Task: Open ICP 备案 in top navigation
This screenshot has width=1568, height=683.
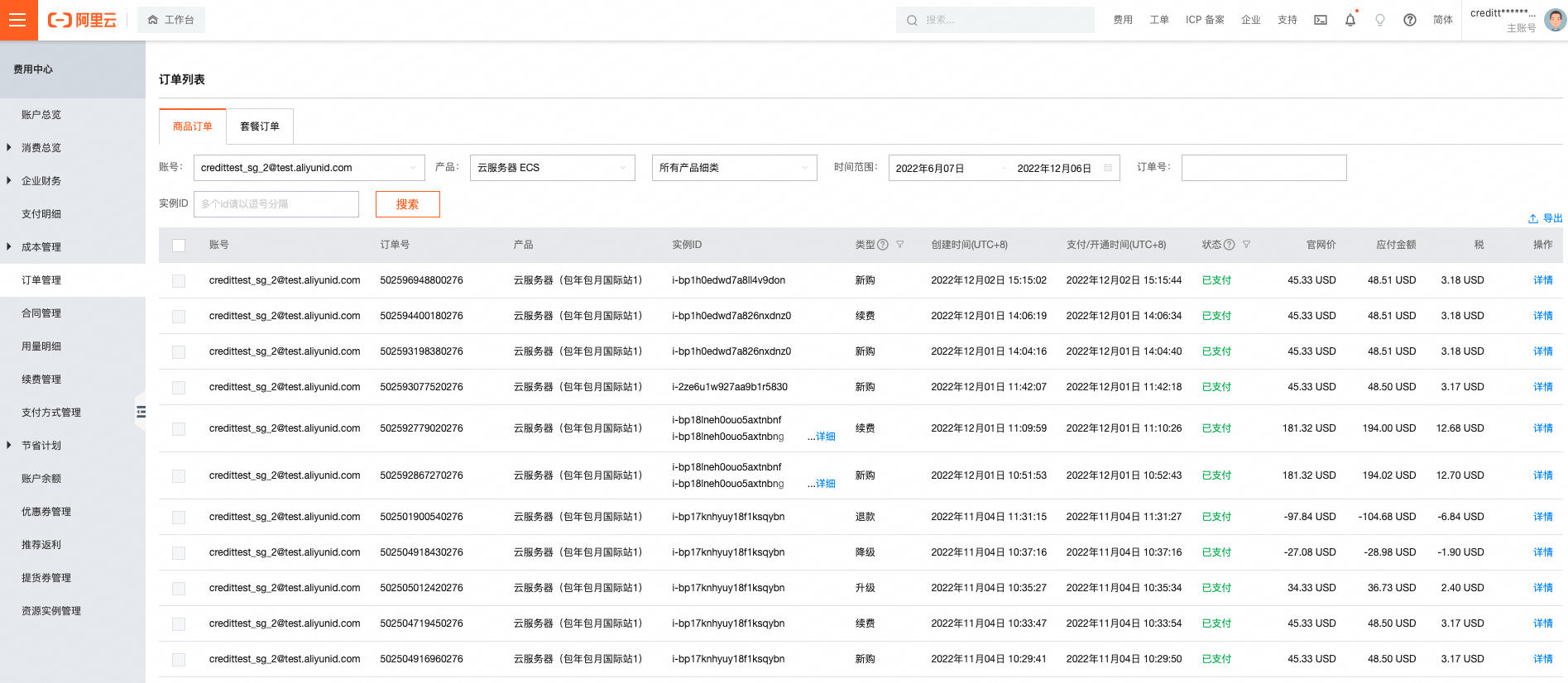Action: pos(1205,20)
